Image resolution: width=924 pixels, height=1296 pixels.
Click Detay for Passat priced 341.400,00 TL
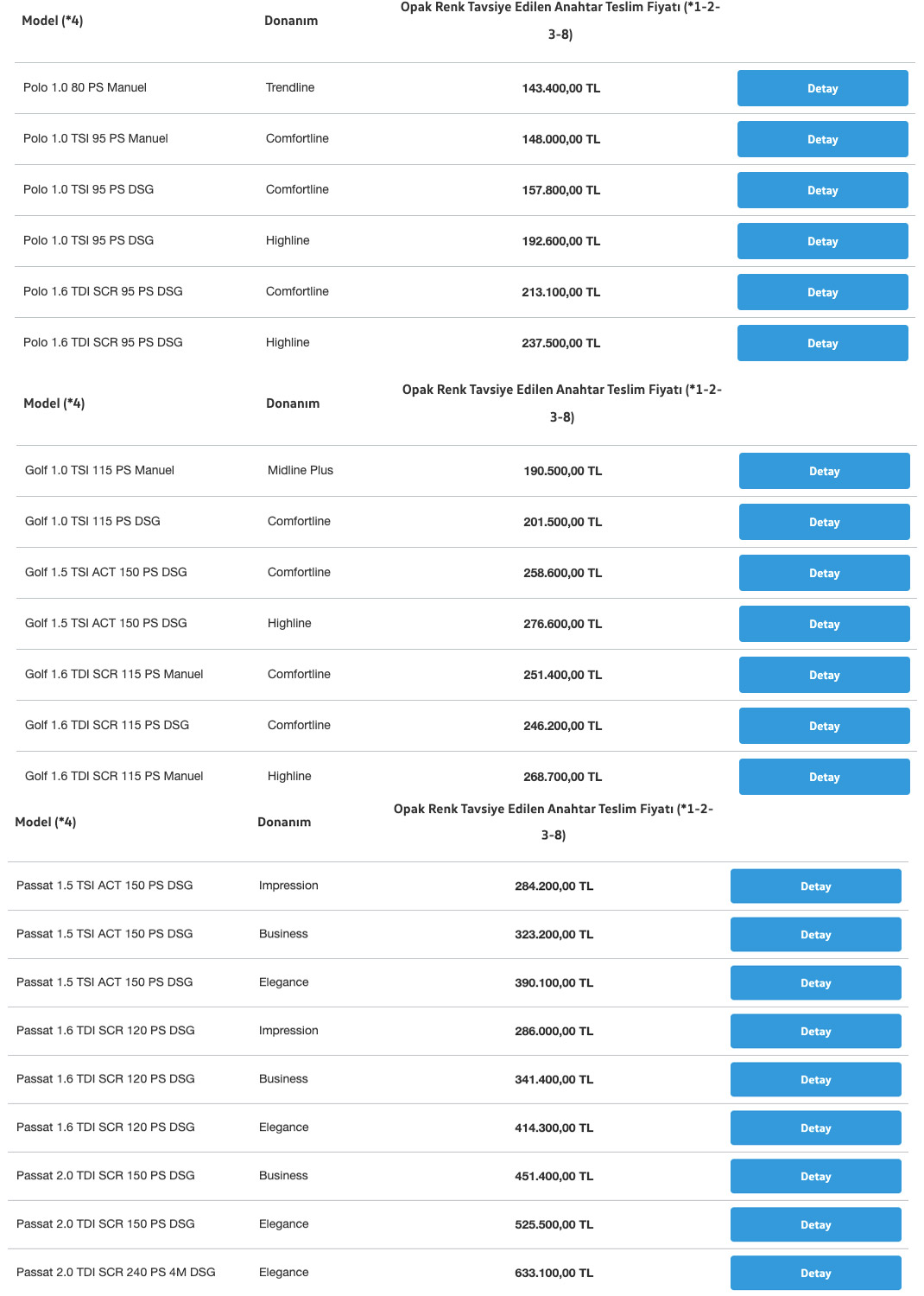(x=815, y=1080)
